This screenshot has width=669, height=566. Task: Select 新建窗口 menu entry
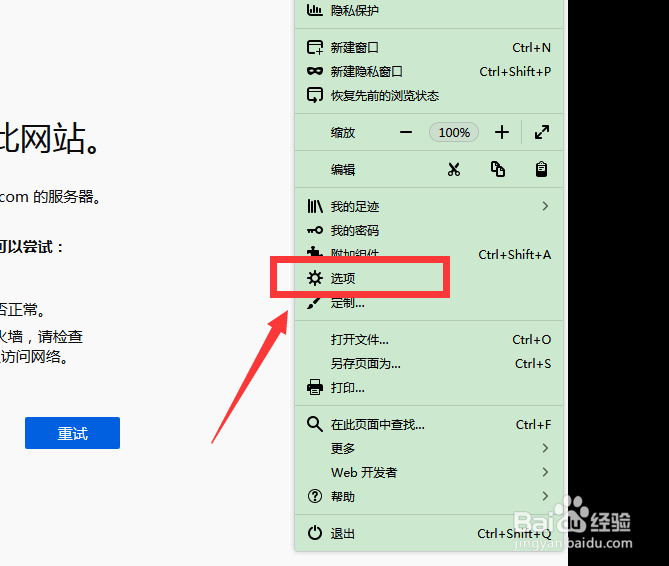429,47
